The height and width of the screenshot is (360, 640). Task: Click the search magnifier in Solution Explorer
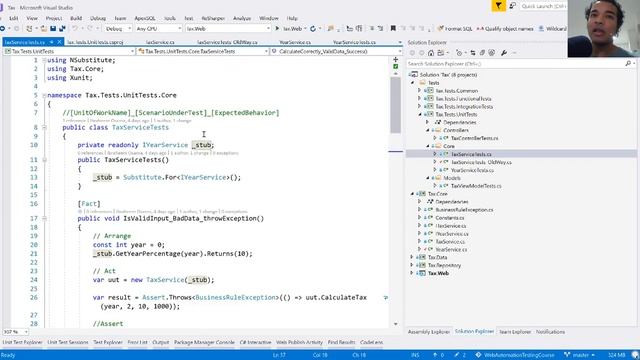pyautogui.click(x=628, y=64)
